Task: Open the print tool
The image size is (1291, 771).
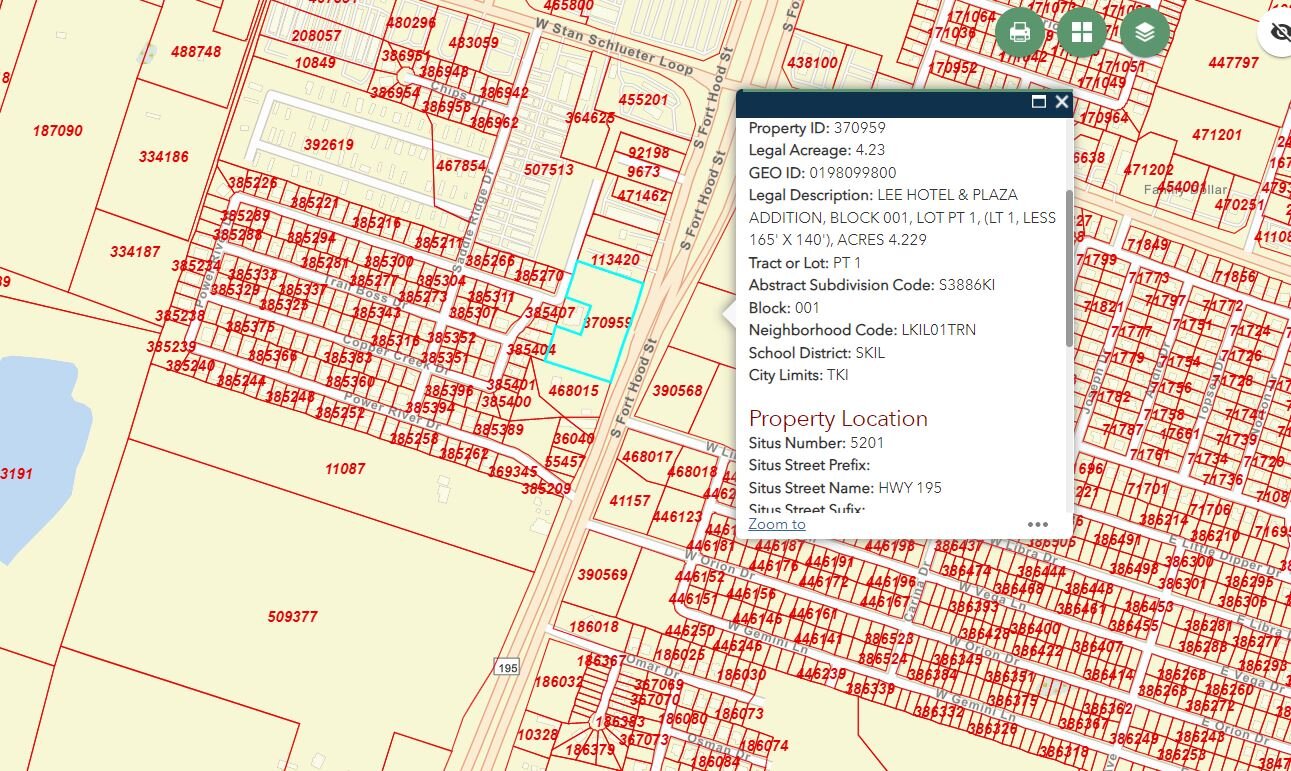Action: click(1019, 32)
